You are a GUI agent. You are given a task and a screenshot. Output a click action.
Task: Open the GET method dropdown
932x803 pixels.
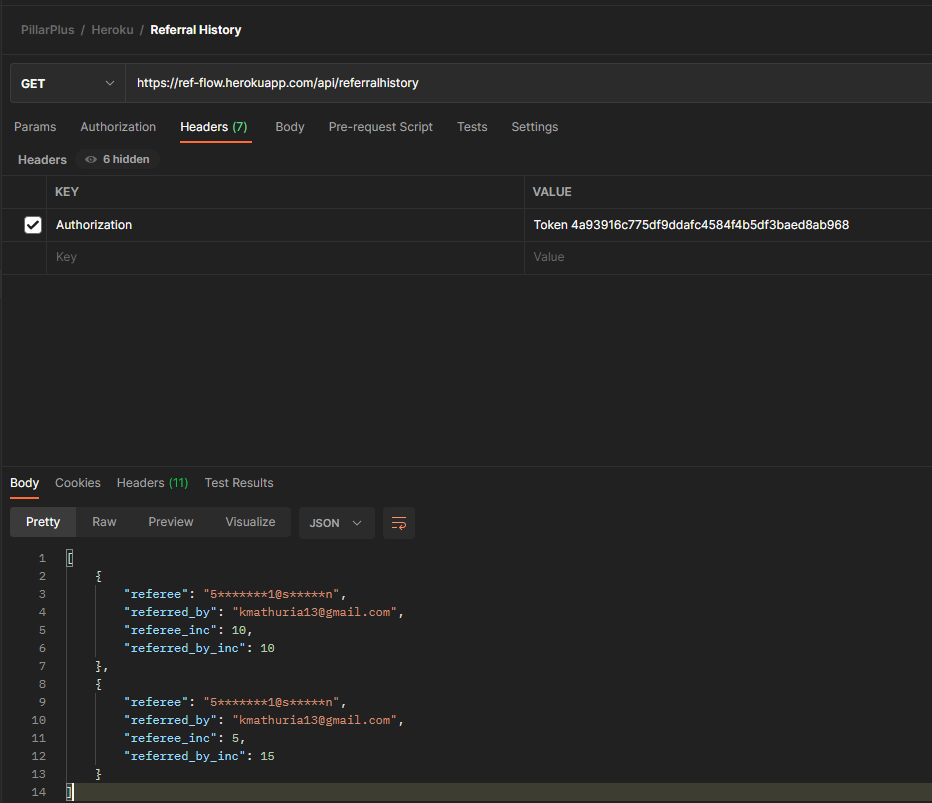pyautogui.click(x=67, y=84)
